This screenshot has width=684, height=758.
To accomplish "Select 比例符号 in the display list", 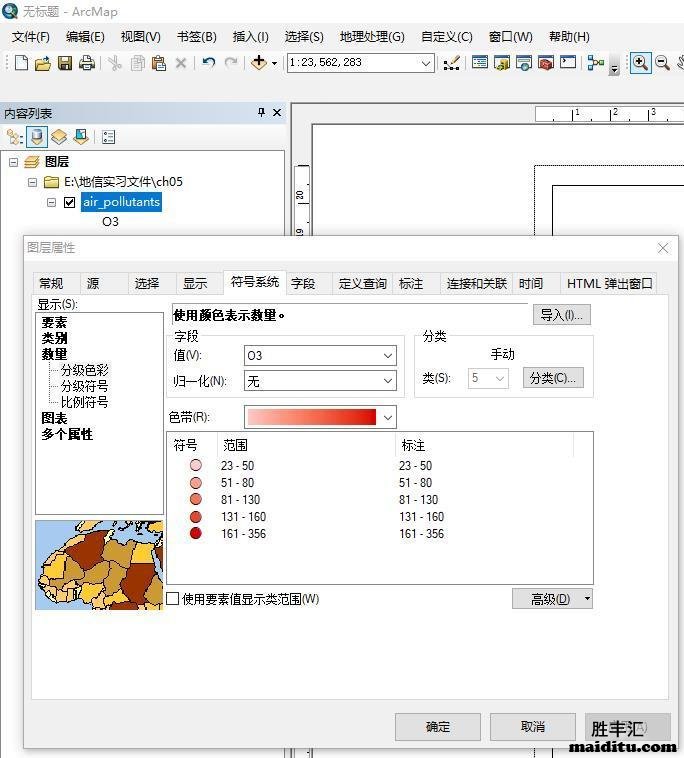I will click(x=85, y=402).
